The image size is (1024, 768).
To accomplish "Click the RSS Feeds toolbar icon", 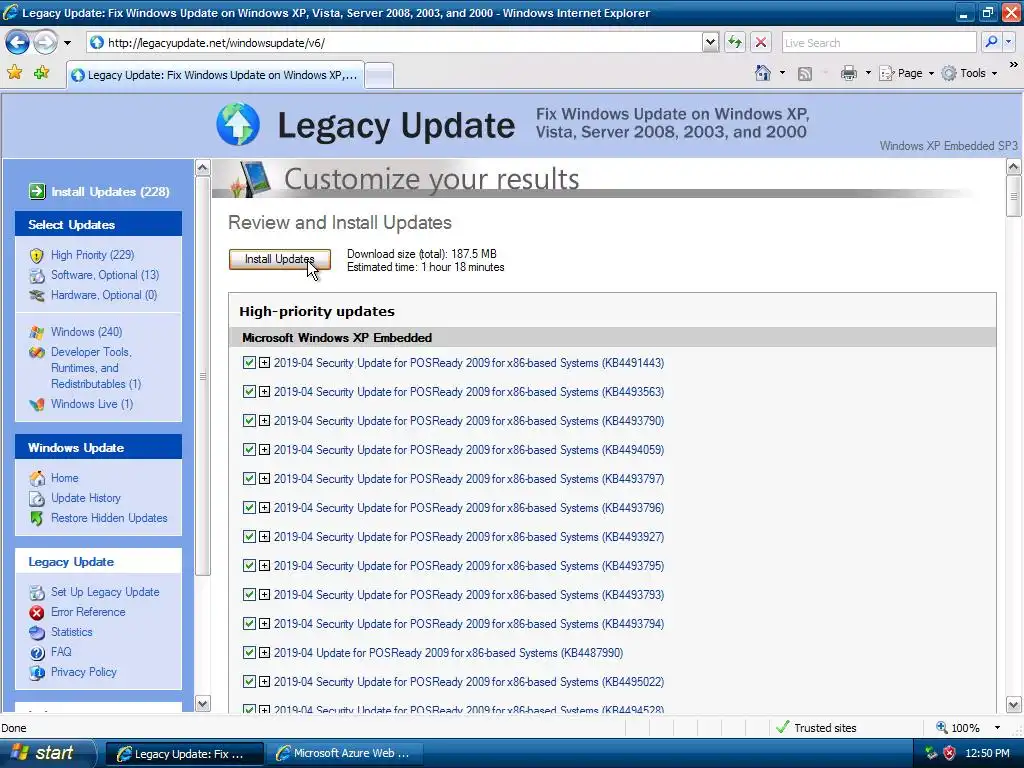I will 805,74.
